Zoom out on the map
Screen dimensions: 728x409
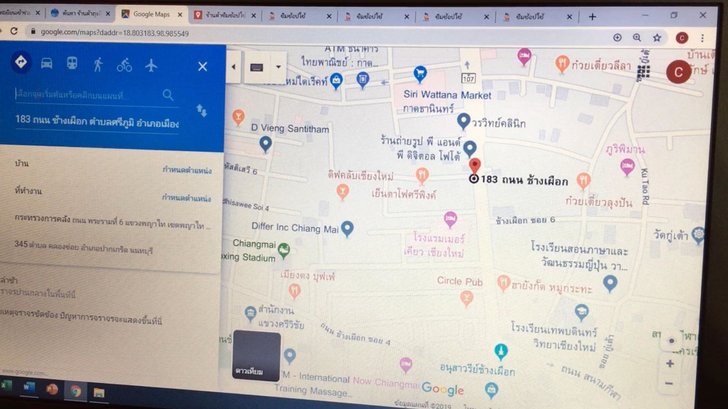669,383
